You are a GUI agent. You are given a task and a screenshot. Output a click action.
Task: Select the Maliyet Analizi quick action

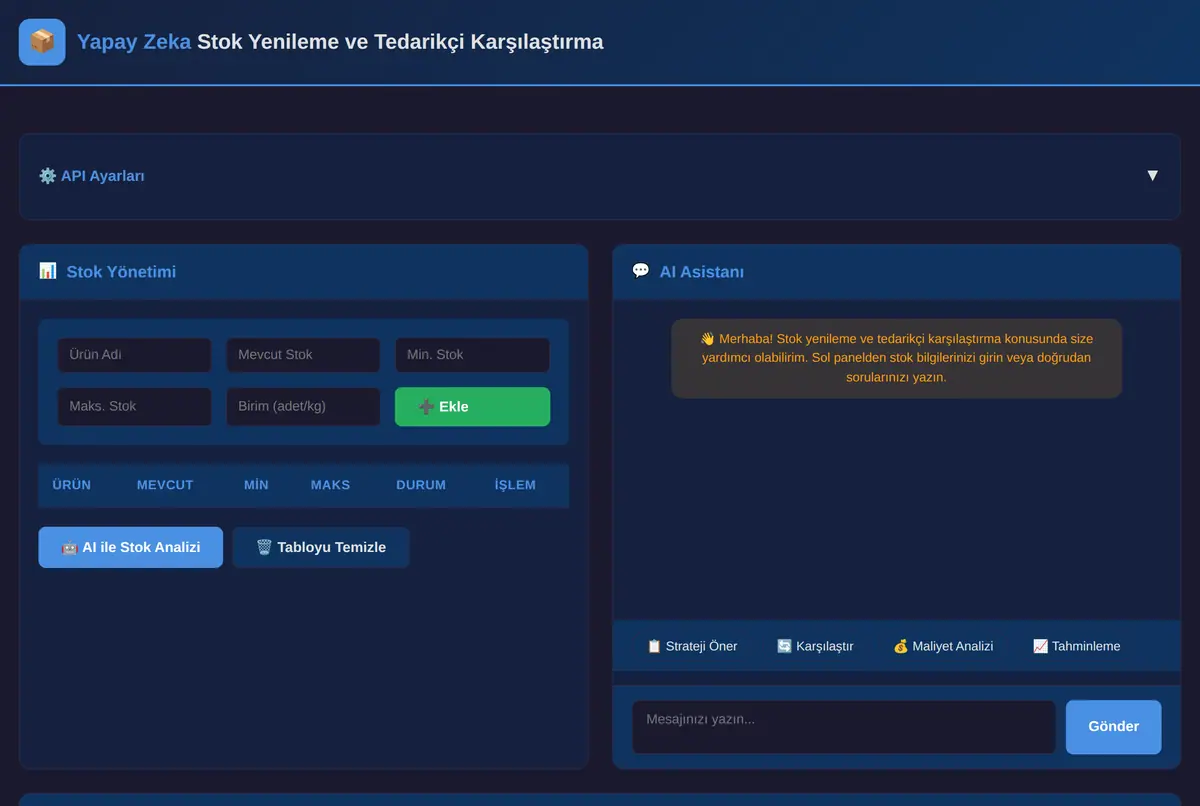click(x=943, y=646)
